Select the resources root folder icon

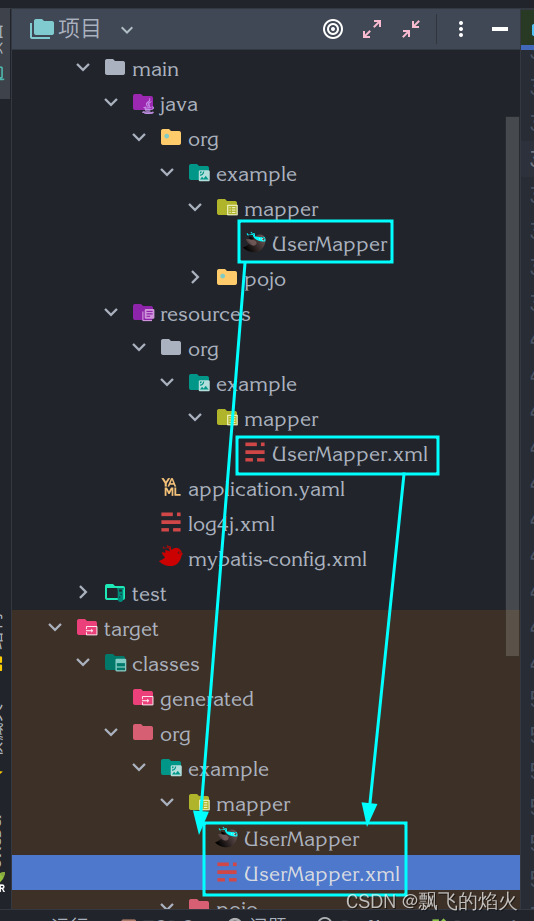143,312
